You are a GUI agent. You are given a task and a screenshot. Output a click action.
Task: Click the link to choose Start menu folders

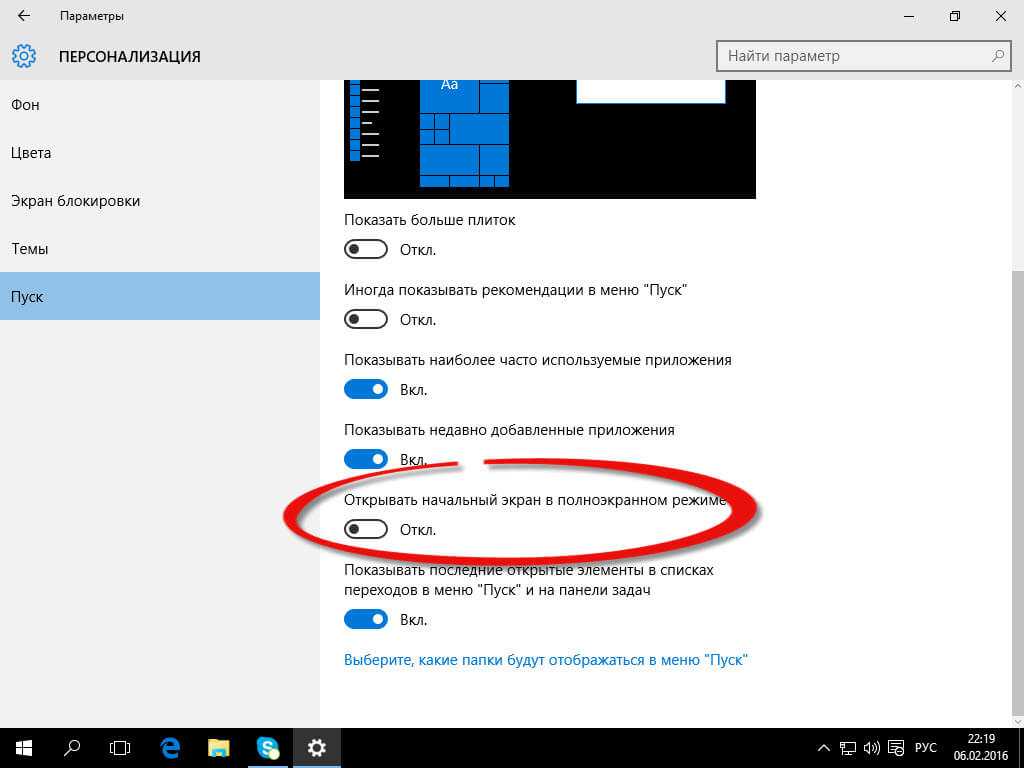(x=546, y=660)
